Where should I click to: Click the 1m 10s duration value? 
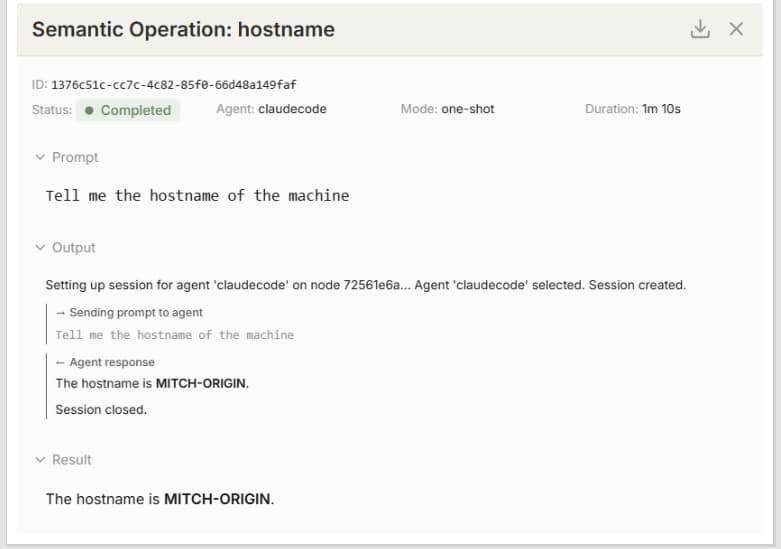661,108
